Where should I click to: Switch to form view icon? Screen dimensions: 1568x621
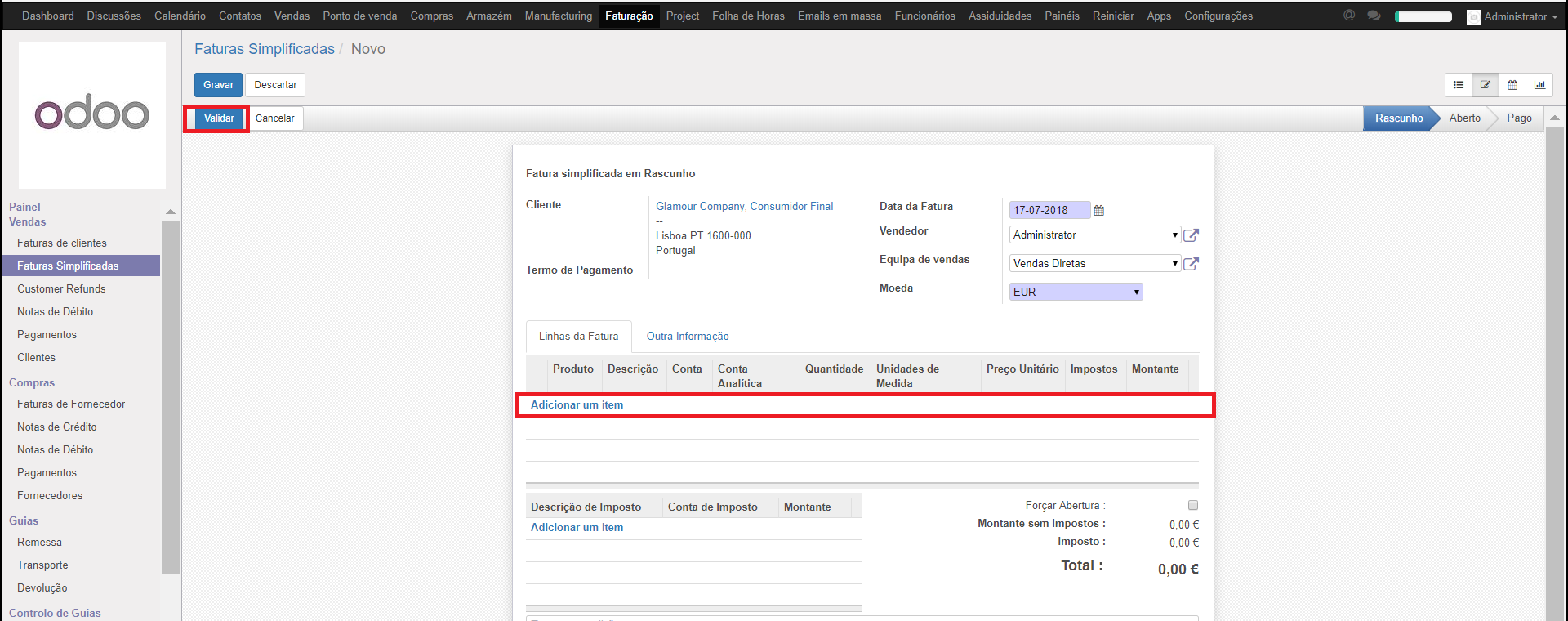coord(1486,85)
